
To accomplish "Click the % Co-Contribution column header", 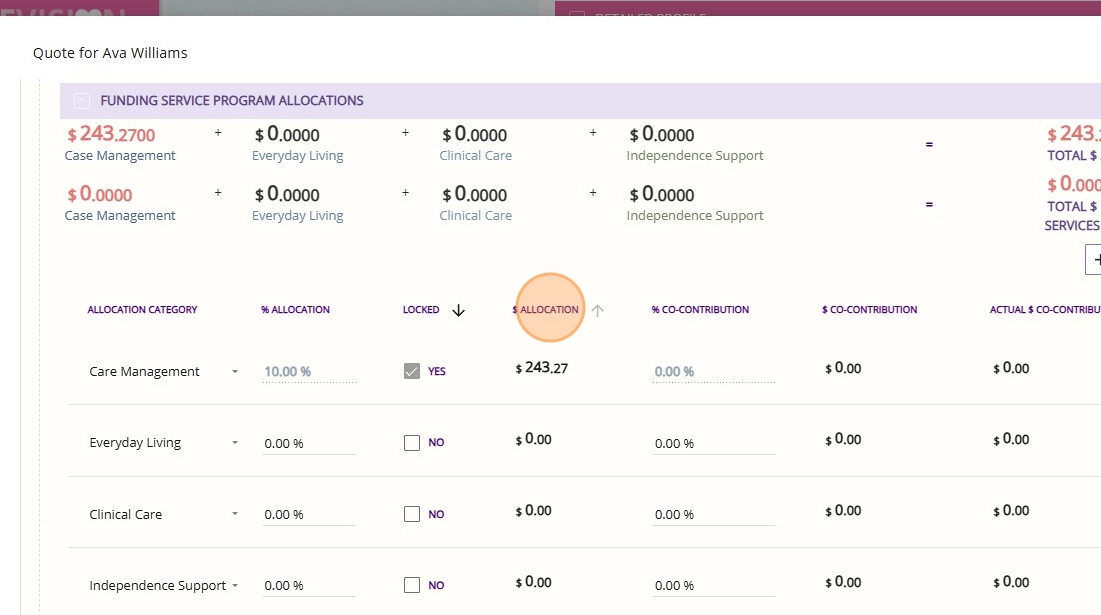I will pos(700,310).
